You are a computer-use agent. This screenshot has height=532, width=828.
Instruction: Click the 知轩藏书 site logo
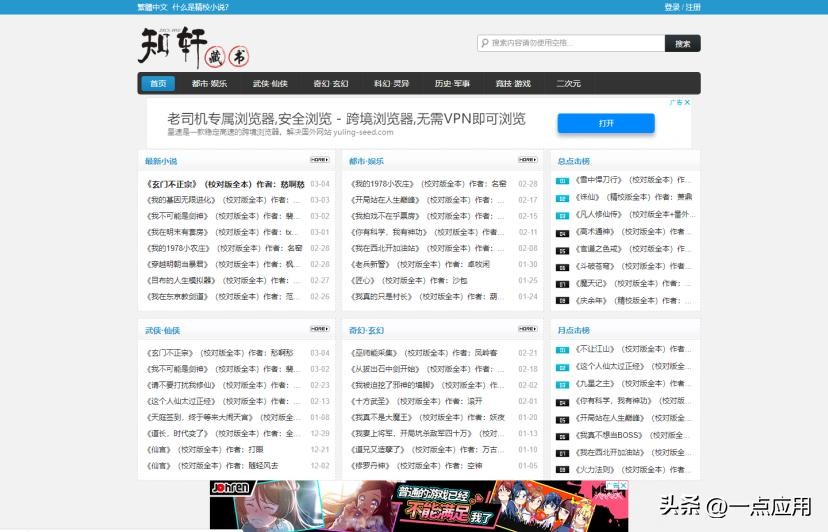[193, 46]
